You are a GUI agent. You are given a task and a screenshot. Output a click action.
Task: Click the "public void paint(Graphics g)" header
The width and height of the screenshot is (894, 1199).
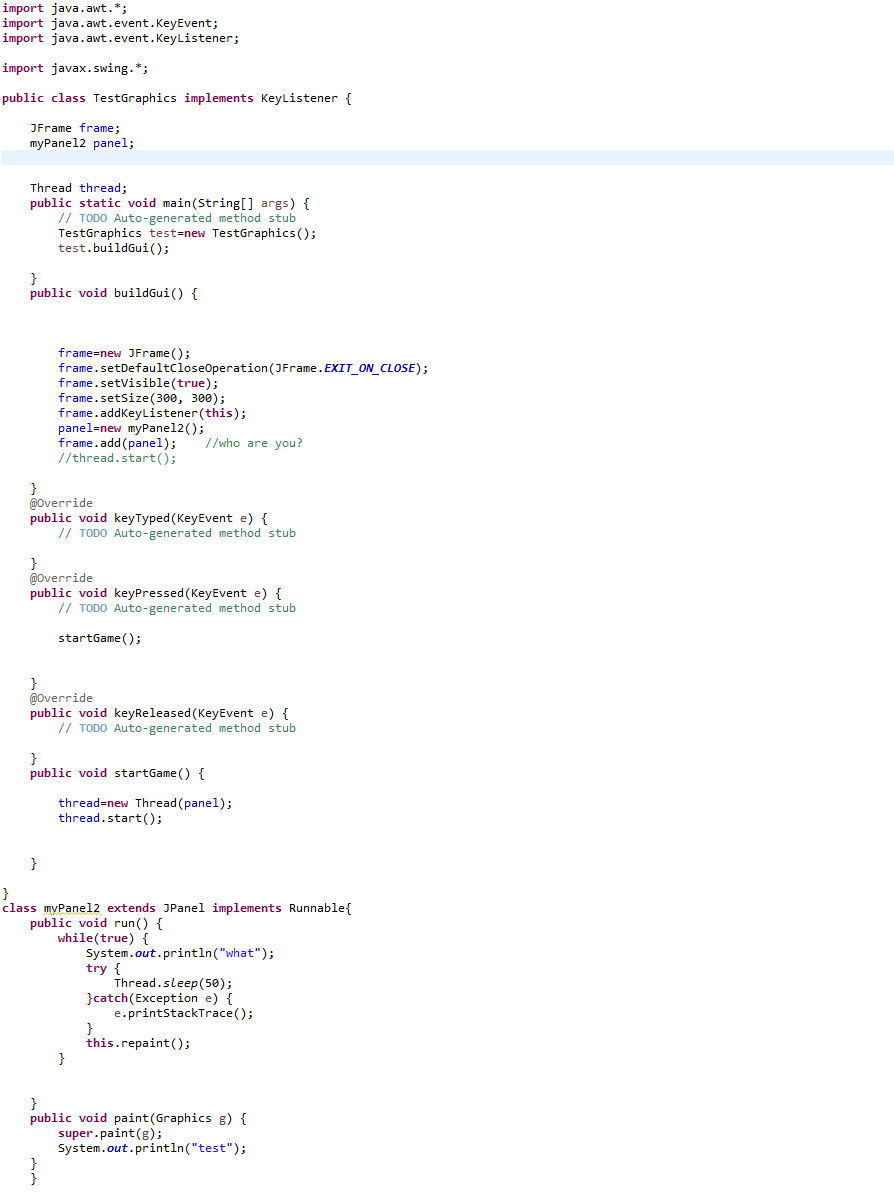tap(138, 1118)
